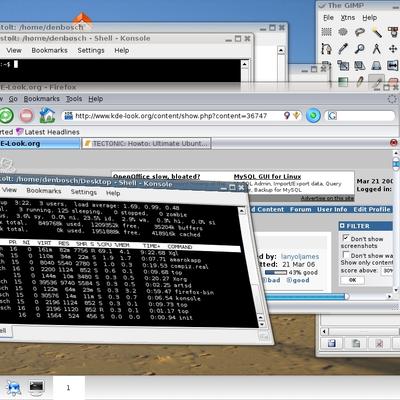Open Go menu in Firefox
The height and width of the screenshot is (400, 400).
tap(13, 99)
